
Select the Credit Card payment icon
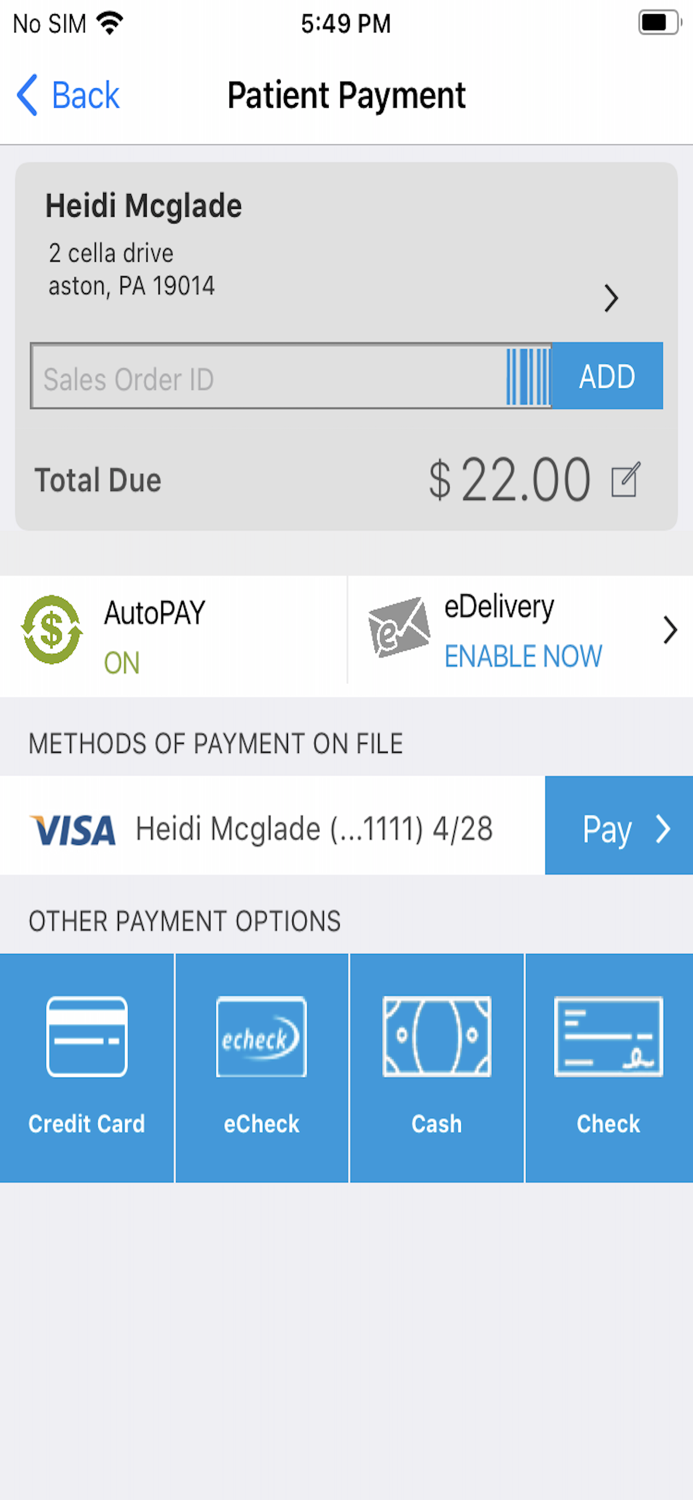pyautogui.click(x=86, y=1037)
